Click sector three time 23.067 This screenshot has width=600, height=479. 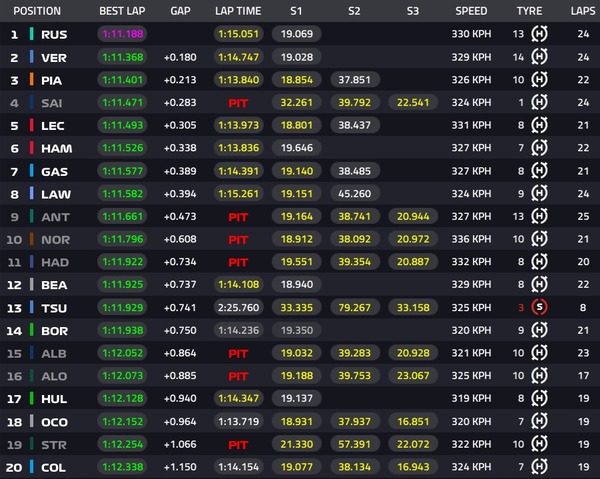[x=413, y=375]
